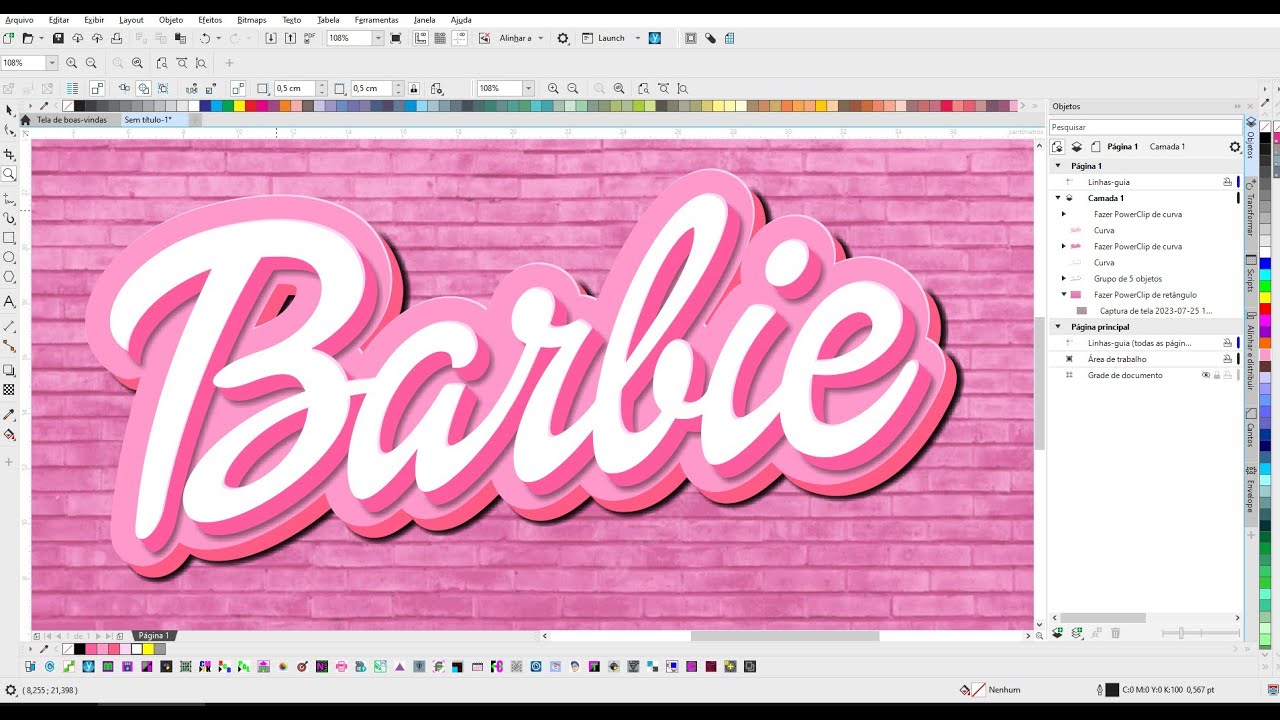Image resolution: width=1280 pixels, height=720 pixels.
Task: Select the Zoom magnifier tool in toolbox
Action: pyautogui.click(x=9, y=174)
